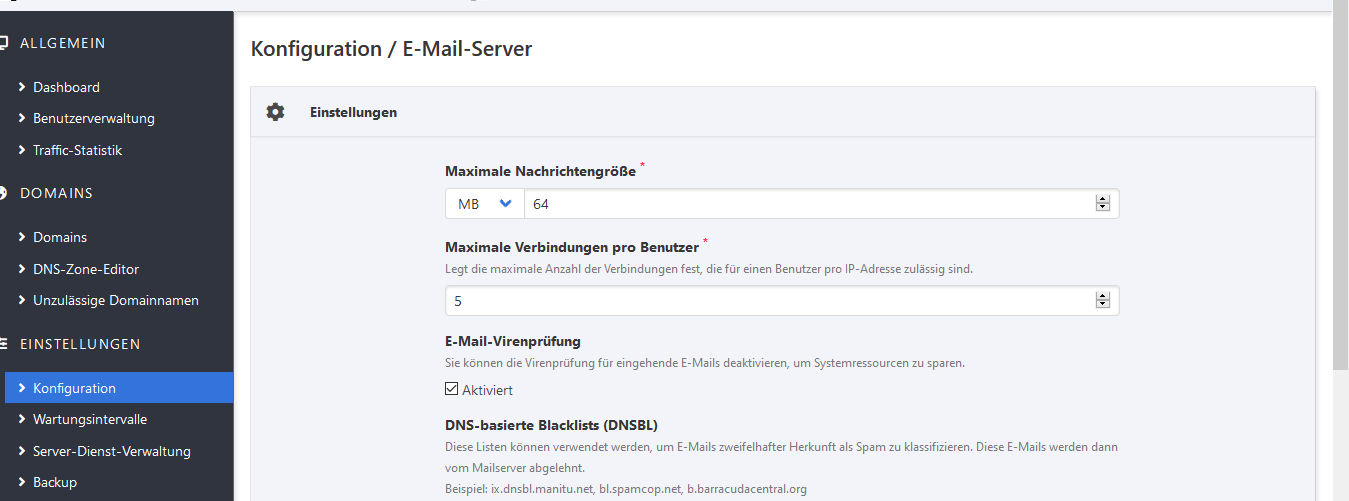Disable the E-Mail-Virenprüfung Aktiviert checkbox

click(452, 390)
